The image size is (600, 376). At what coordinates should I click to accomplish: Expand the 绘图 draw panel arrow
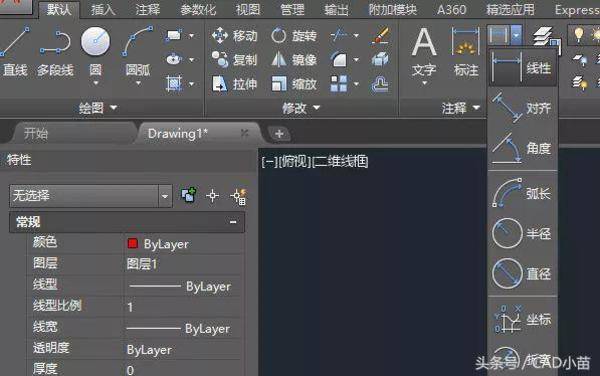pos(114,108)
